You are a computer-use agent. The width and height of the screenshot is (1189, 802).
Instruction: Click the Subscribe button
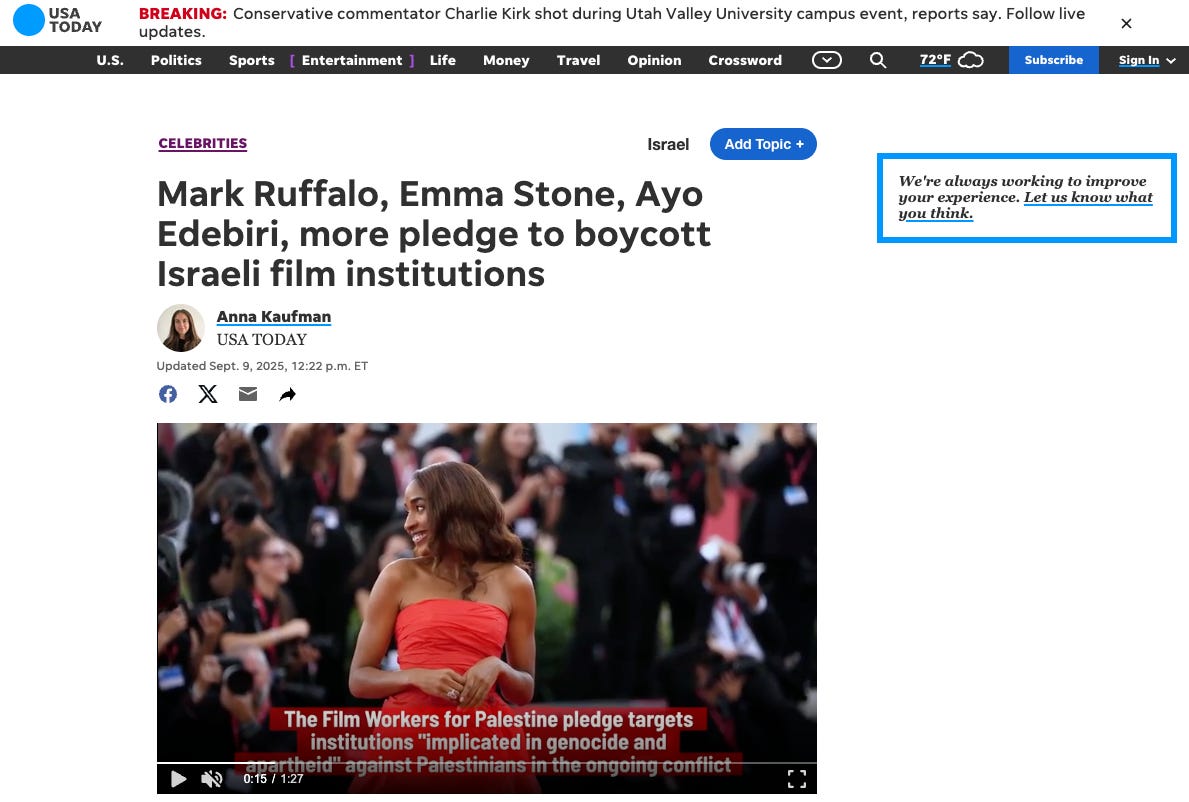(1053, 60)
